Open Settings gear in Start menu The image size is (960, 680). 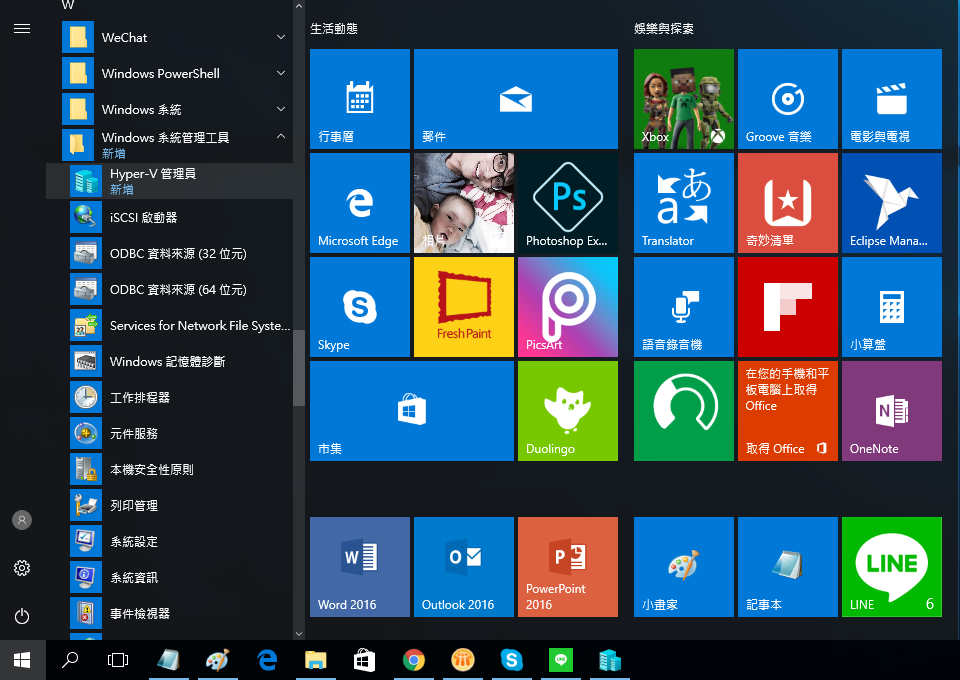point(22,568)
